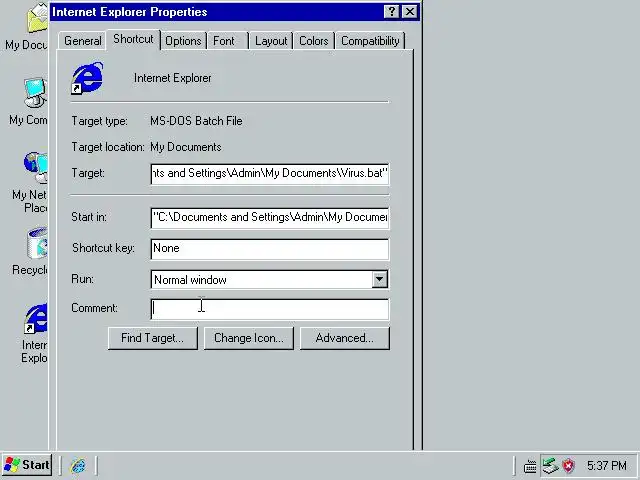Open the General tab
The image size is (640, 480).
point(82,41)
